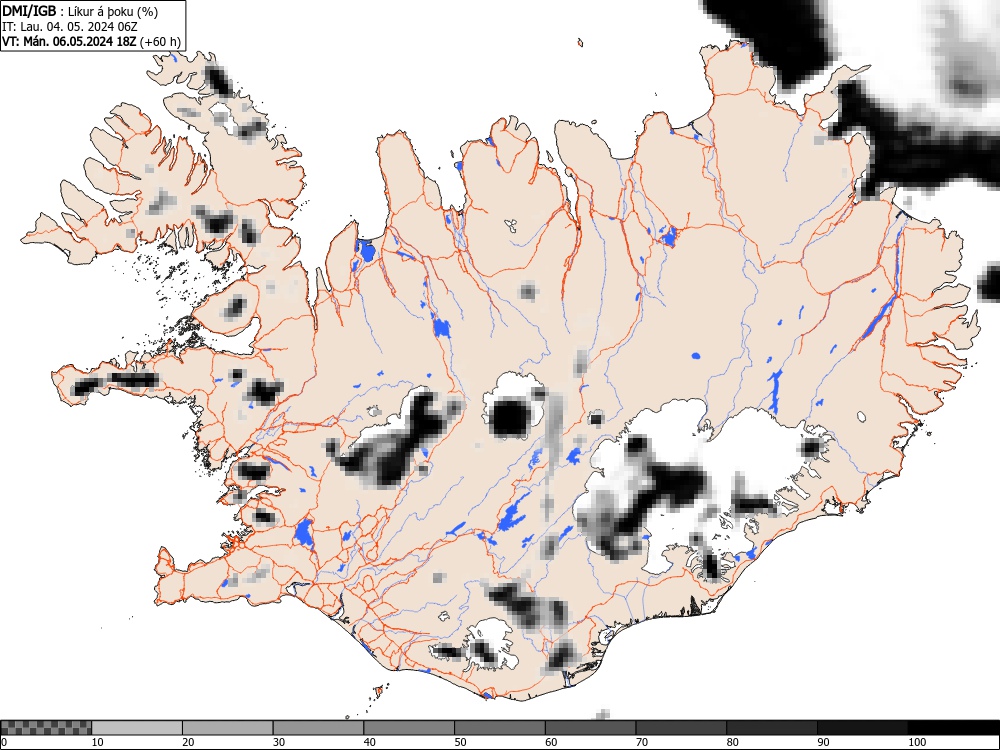Click the 80-90% near-black legend swatch

(x=772, y=728)
